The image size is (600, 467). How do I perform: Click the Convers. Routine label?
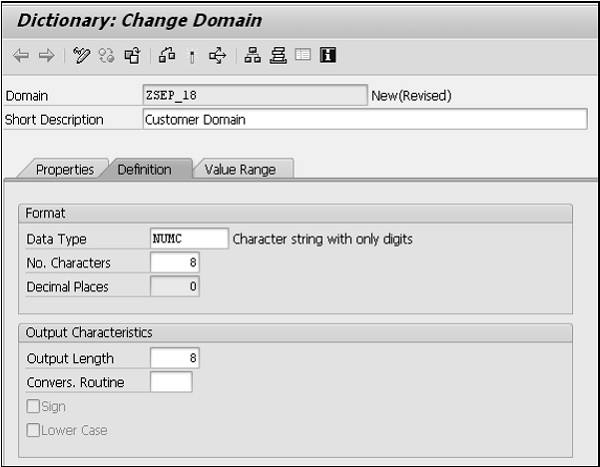tap(75, 382)
